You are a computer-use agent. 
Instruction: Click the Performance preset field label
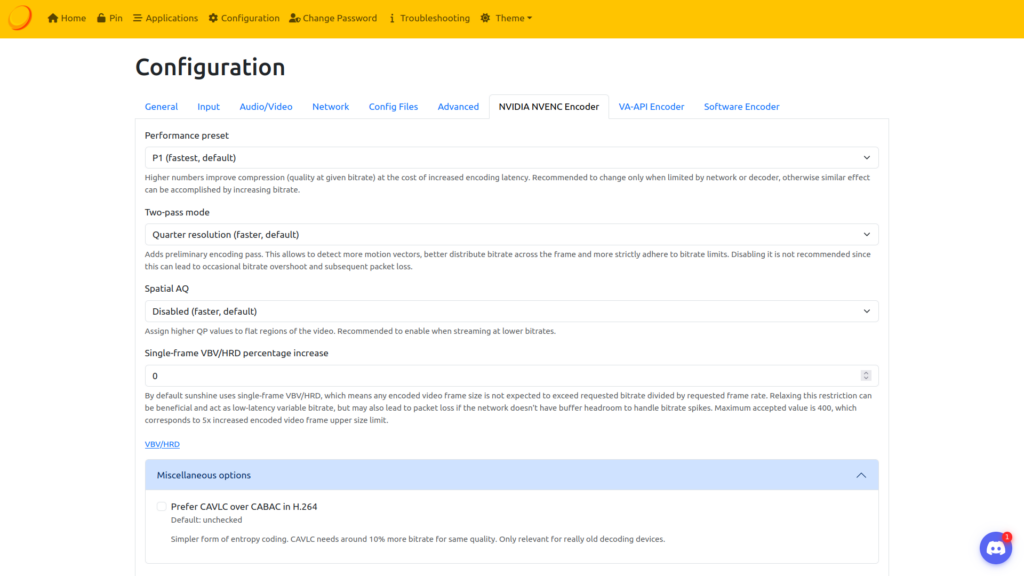(187, 136)
